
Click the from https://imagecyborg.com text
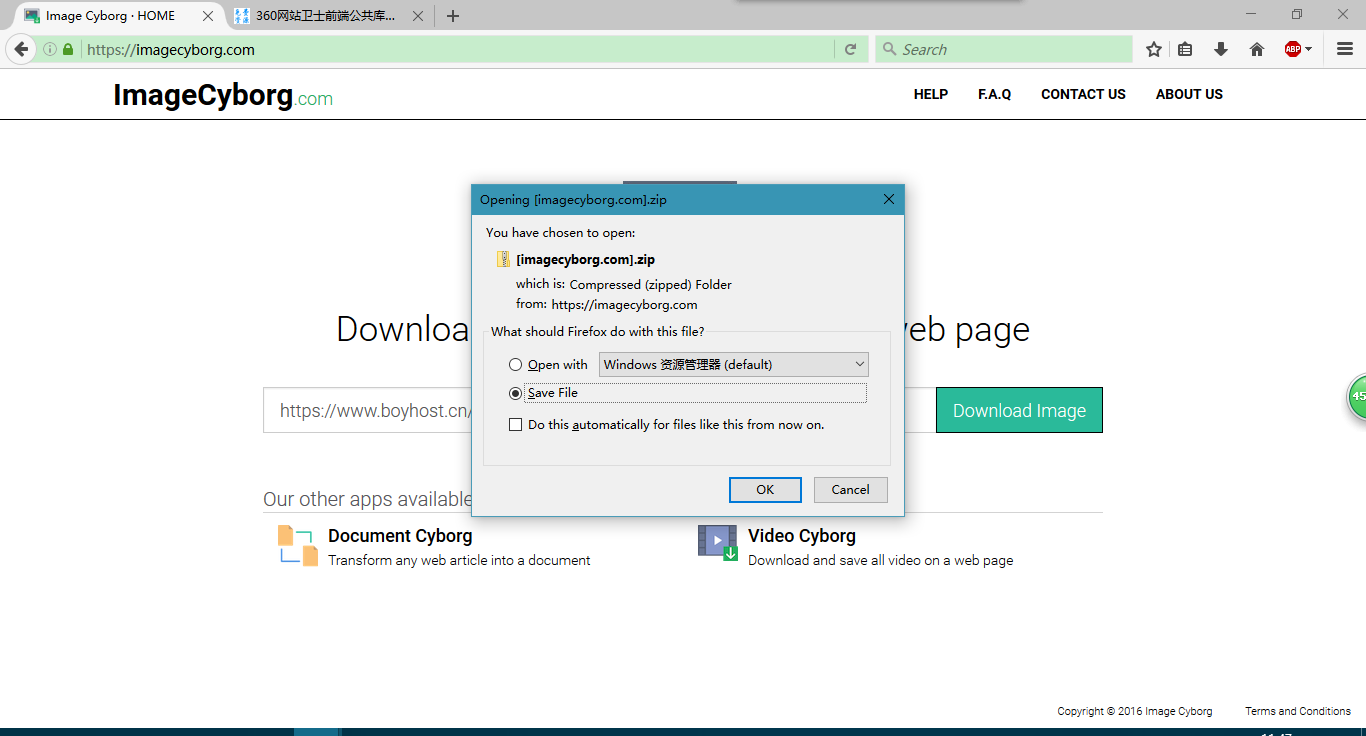coord(607,305)
